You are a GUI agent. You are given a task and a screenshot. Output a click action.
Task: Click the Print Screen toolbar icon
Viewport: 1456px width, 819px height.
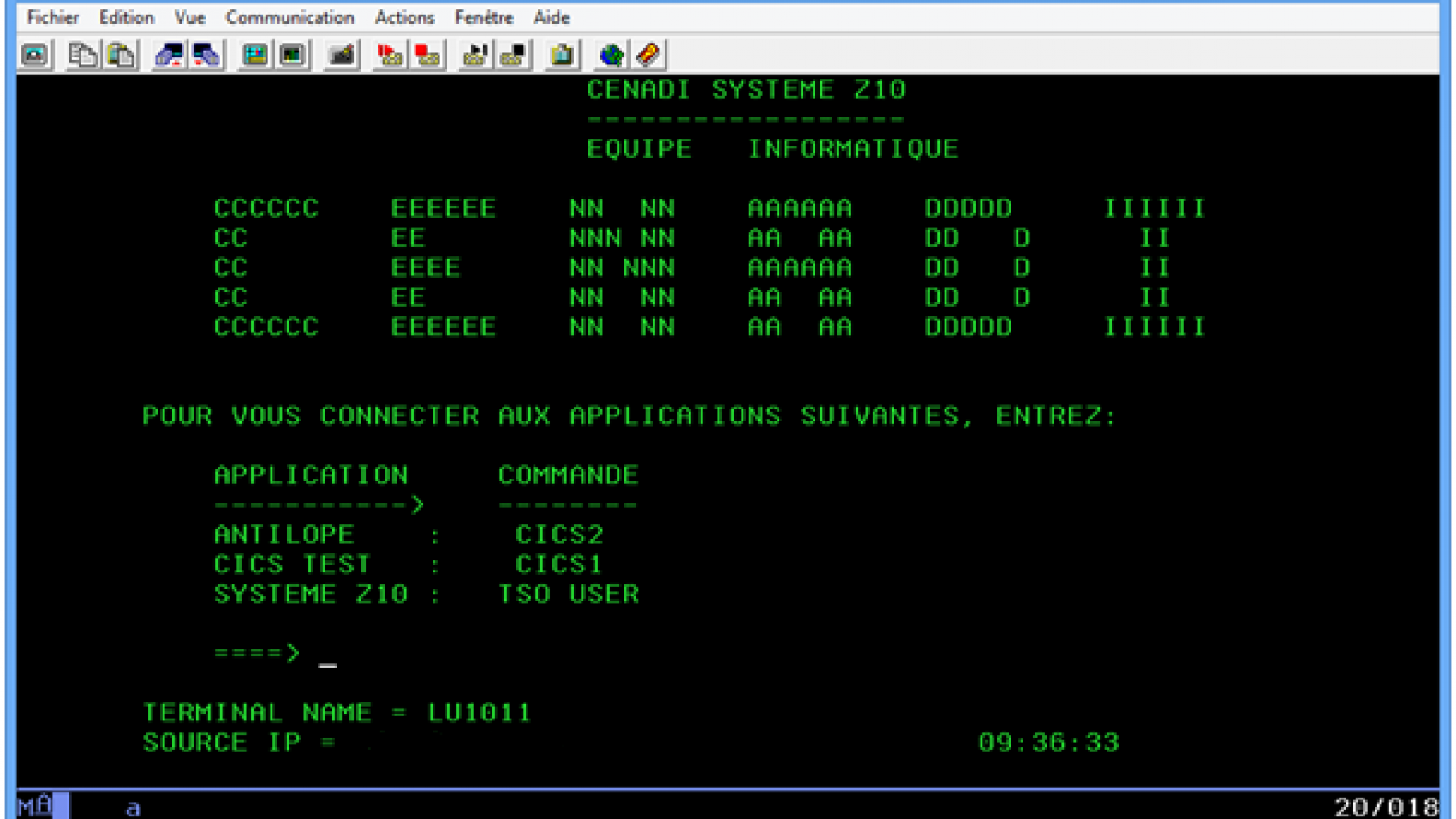[35, 55]
